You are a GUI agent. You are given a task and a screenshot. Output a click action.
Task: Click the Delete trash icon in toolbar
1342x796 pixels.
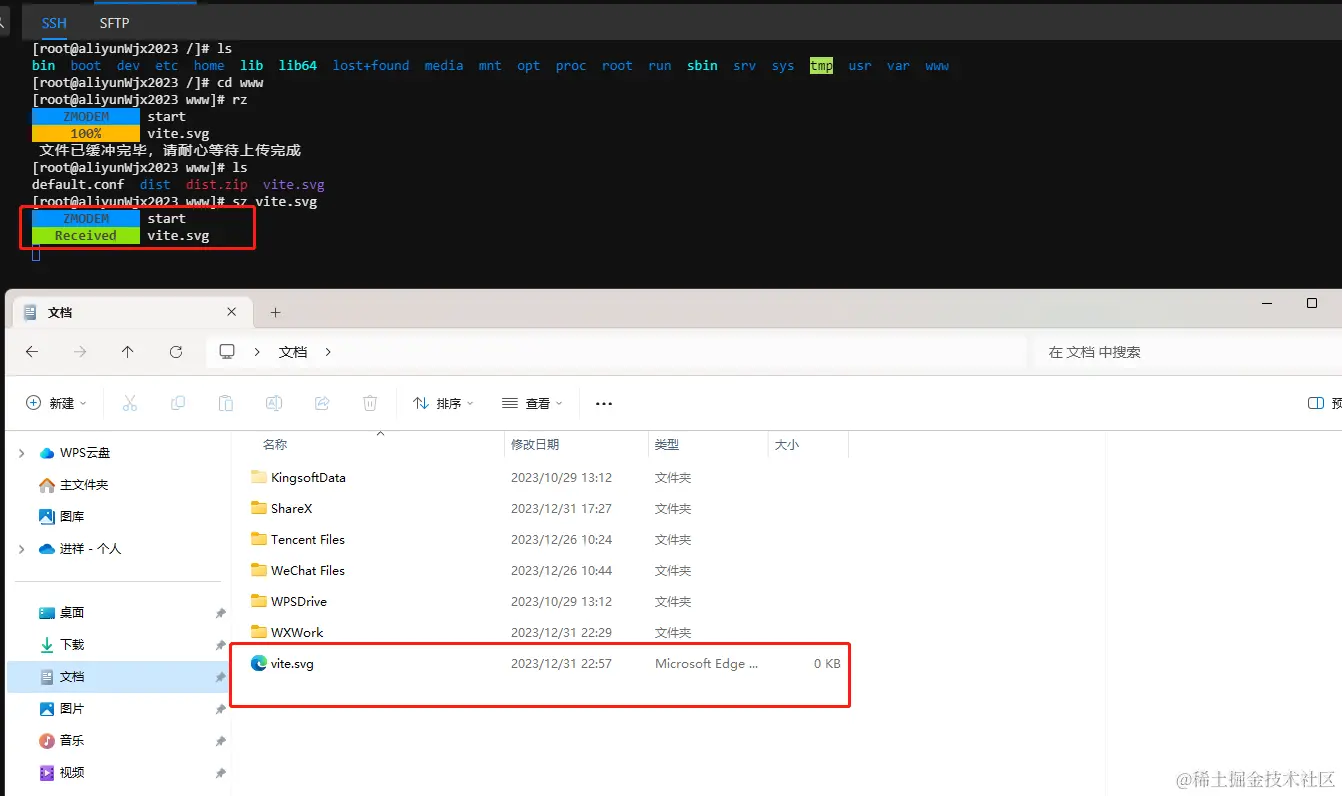click(370, 403)
